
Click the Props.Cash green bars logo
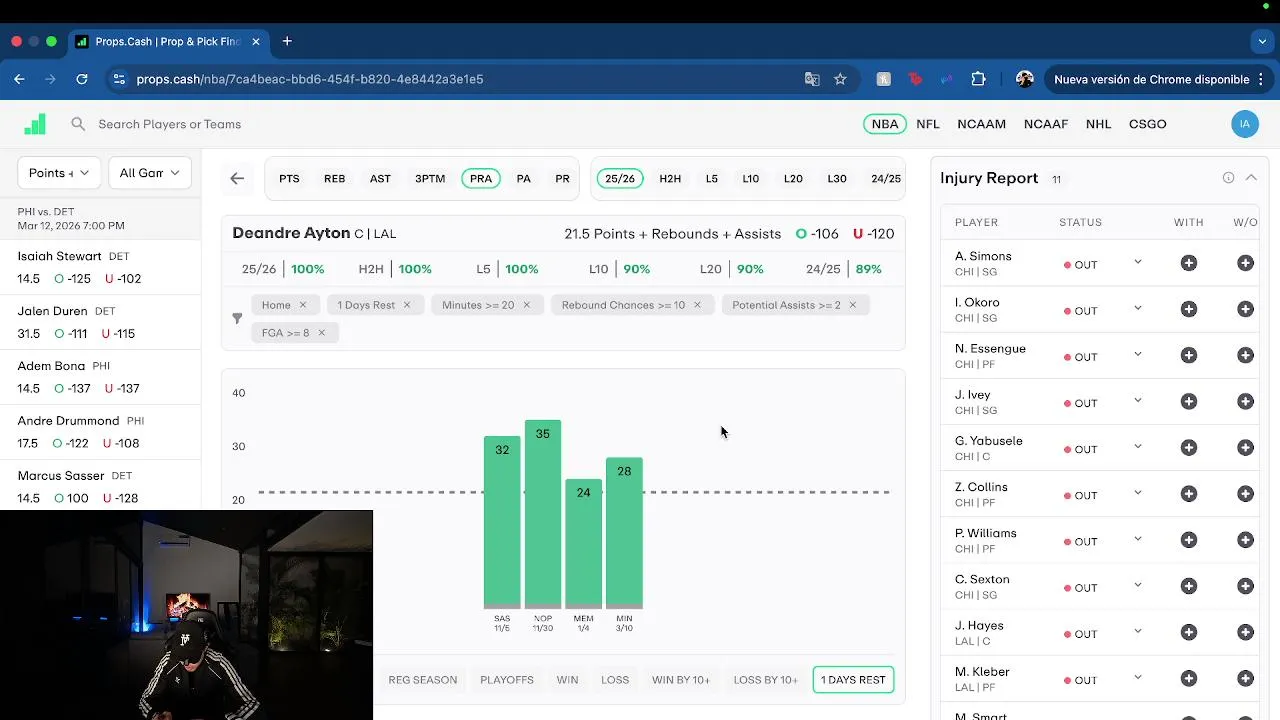click(35, 124)
